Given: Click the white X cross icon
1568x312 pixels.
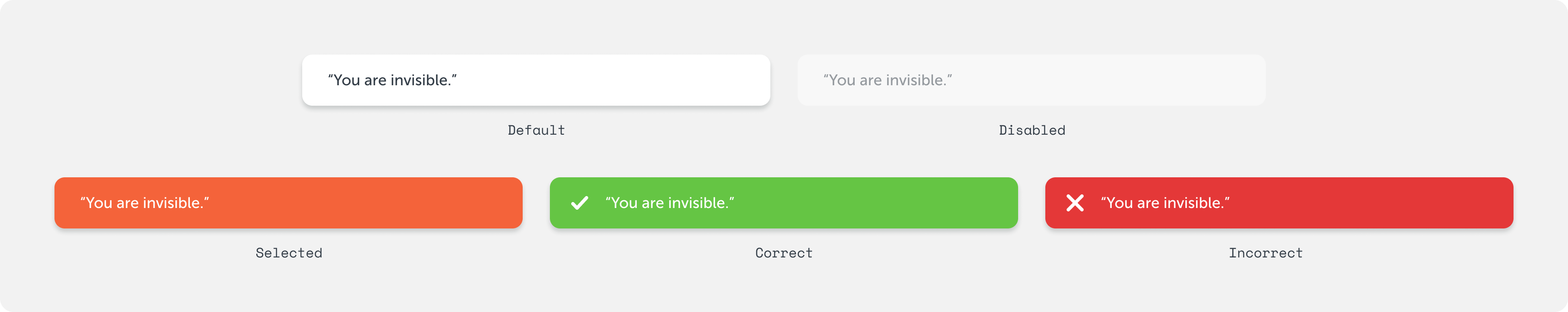Looking at the screenshot, I should click(x=1075, y=203).
